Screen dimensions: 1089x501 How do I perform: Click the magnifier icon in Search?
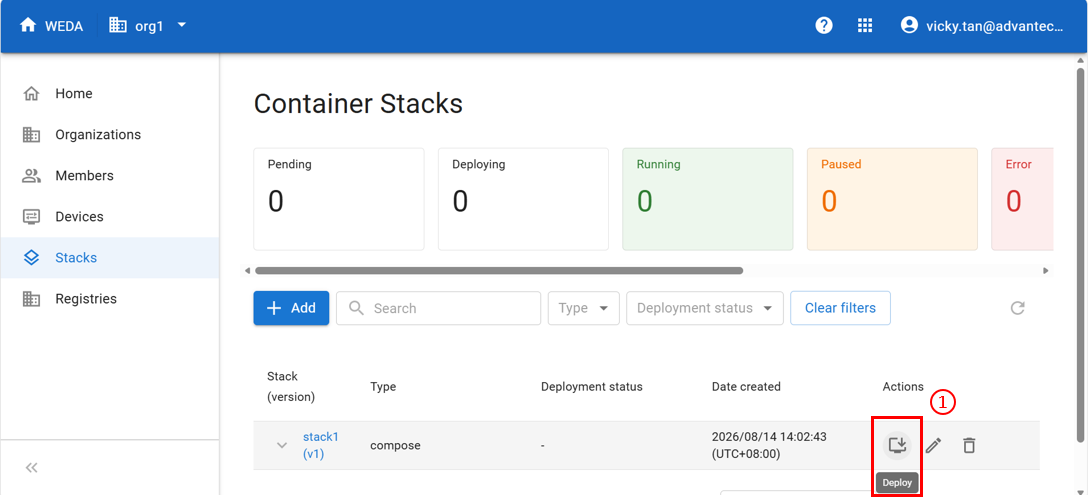pyautogui.click(x=356, y=308)
